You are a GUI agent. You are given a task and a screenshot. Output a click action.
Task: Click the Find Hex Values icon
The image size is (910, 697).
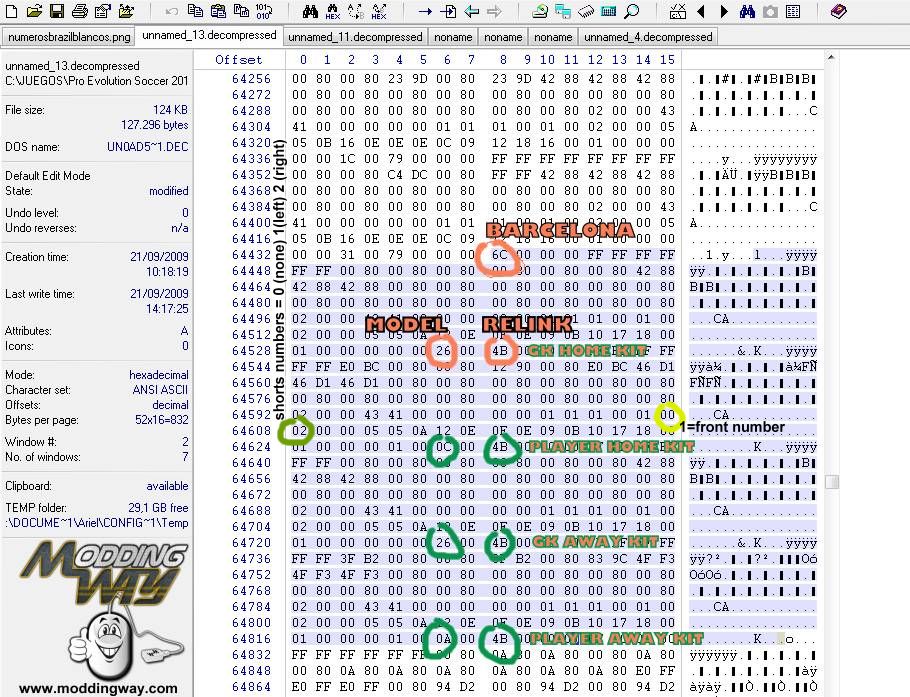334,12
